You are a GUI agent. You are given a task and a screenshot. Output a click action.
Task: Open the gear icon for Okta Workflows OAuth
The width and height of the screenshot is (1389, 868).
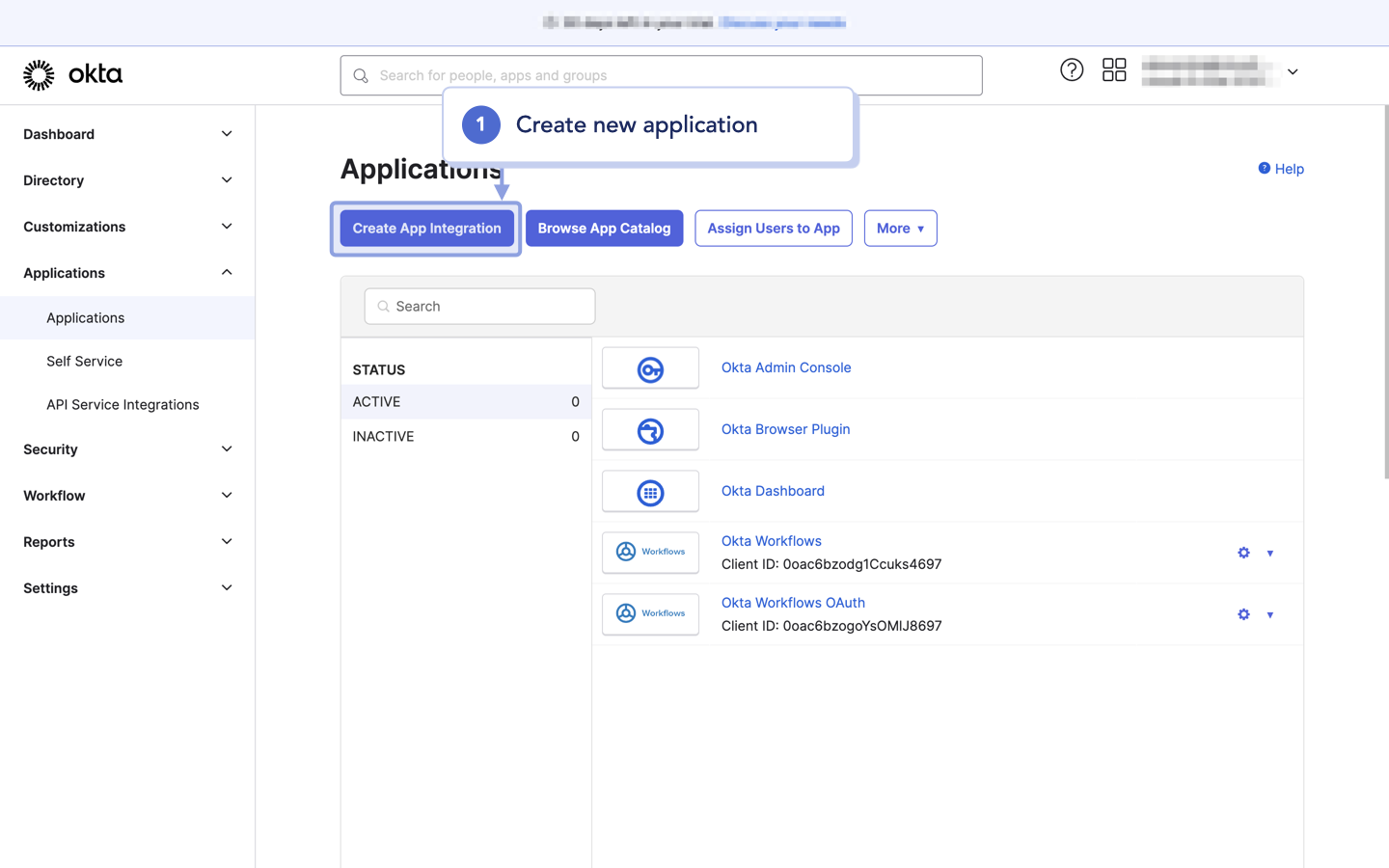[x=1243, y=614]
